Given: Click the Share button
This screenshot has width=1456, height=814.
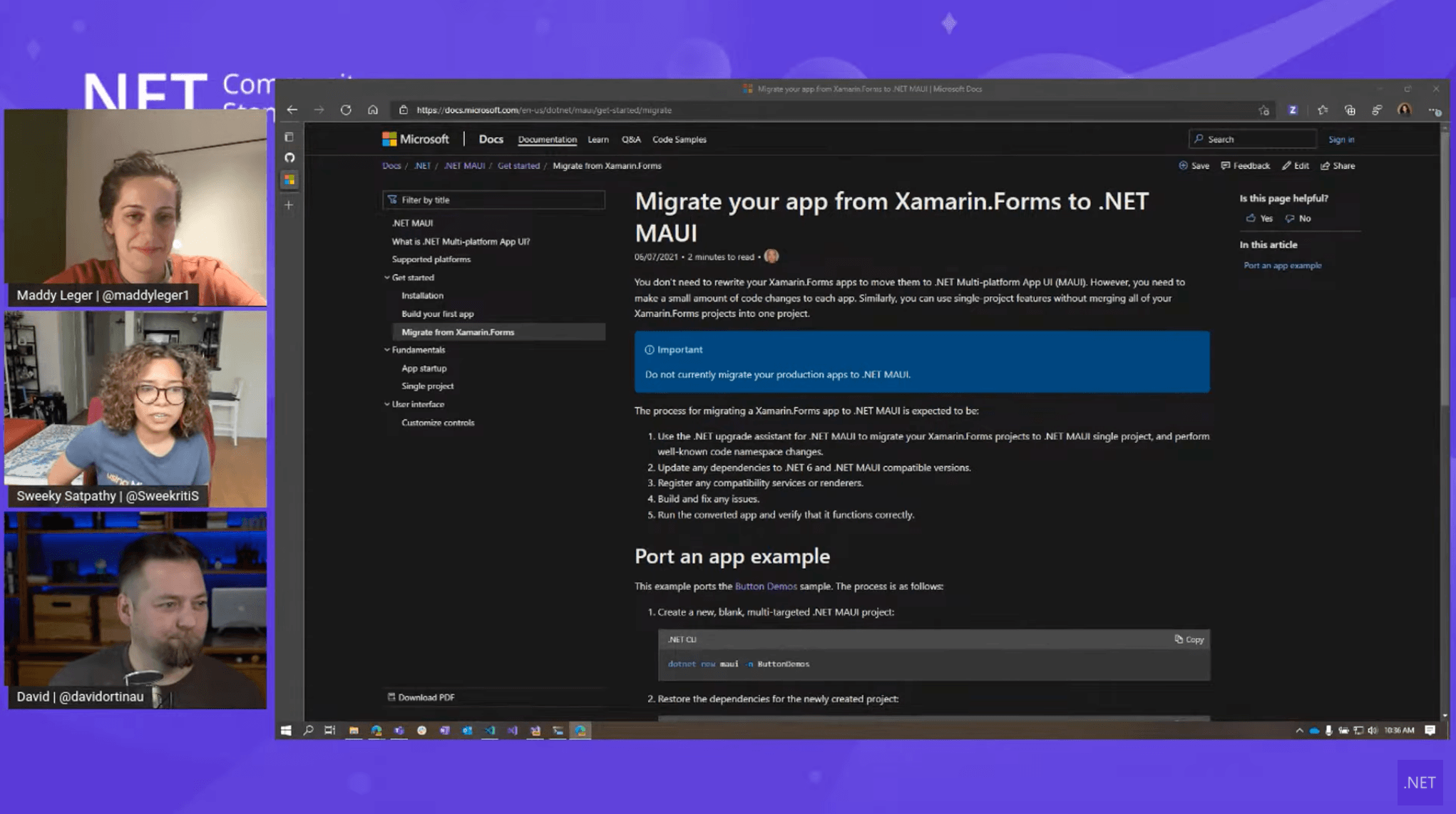Looking at the screenshot, I should (x=1338, y=166).
